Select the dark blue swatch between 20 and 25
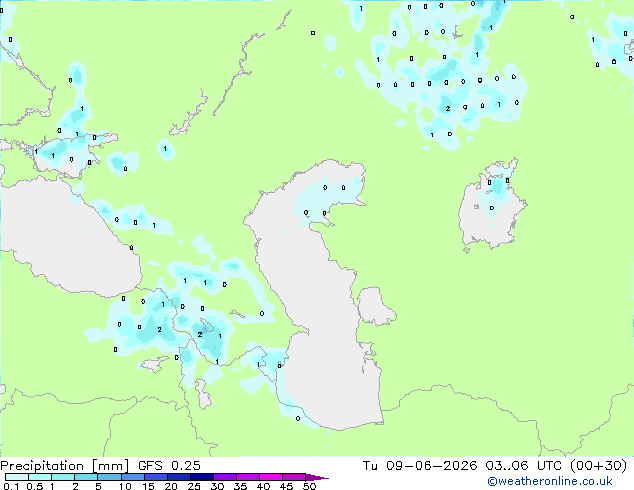Image resolution: width=634 pixels, height=490 pixels. 178,477
